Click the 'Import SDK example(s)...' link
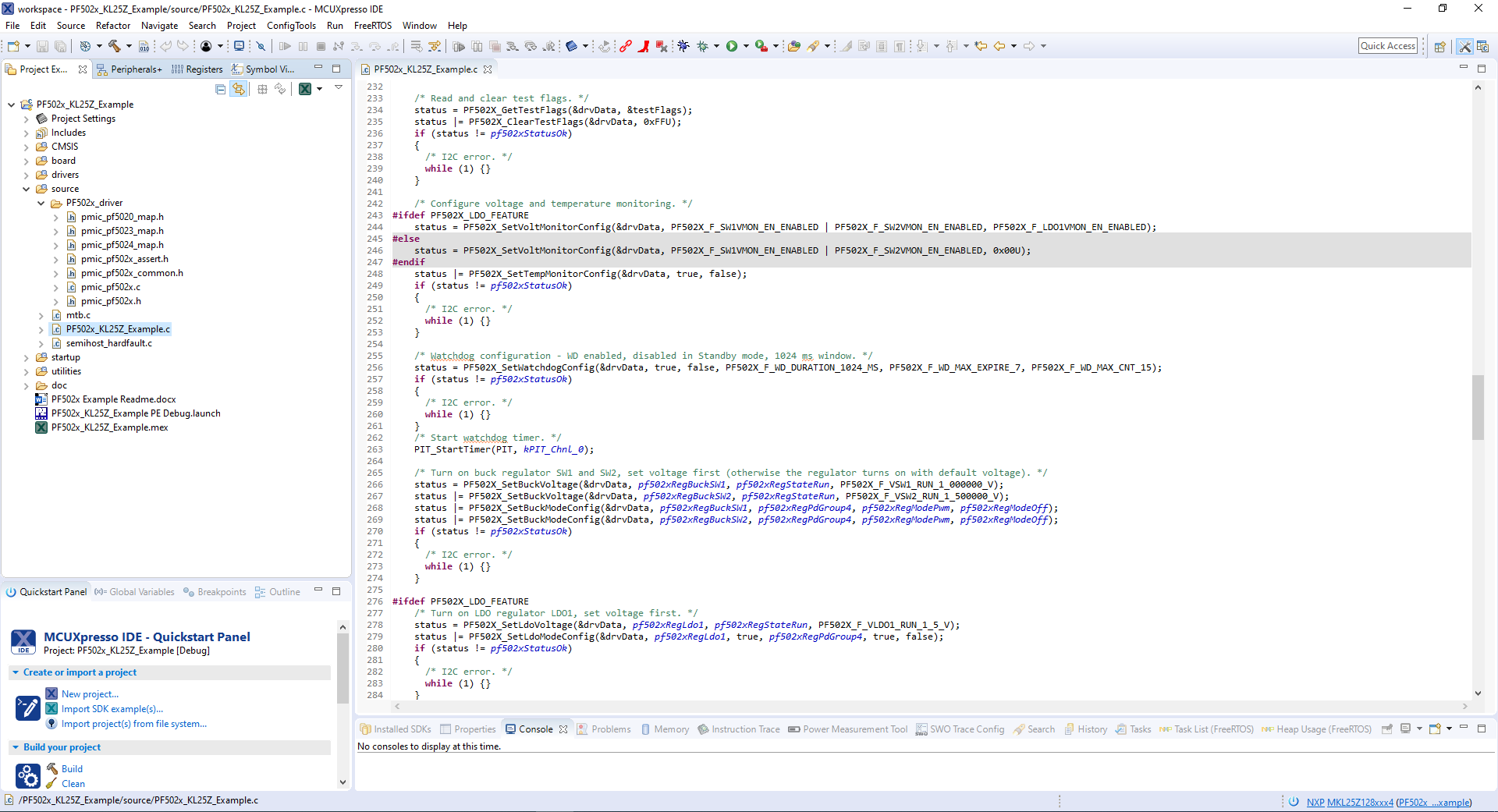 [112, 709]
